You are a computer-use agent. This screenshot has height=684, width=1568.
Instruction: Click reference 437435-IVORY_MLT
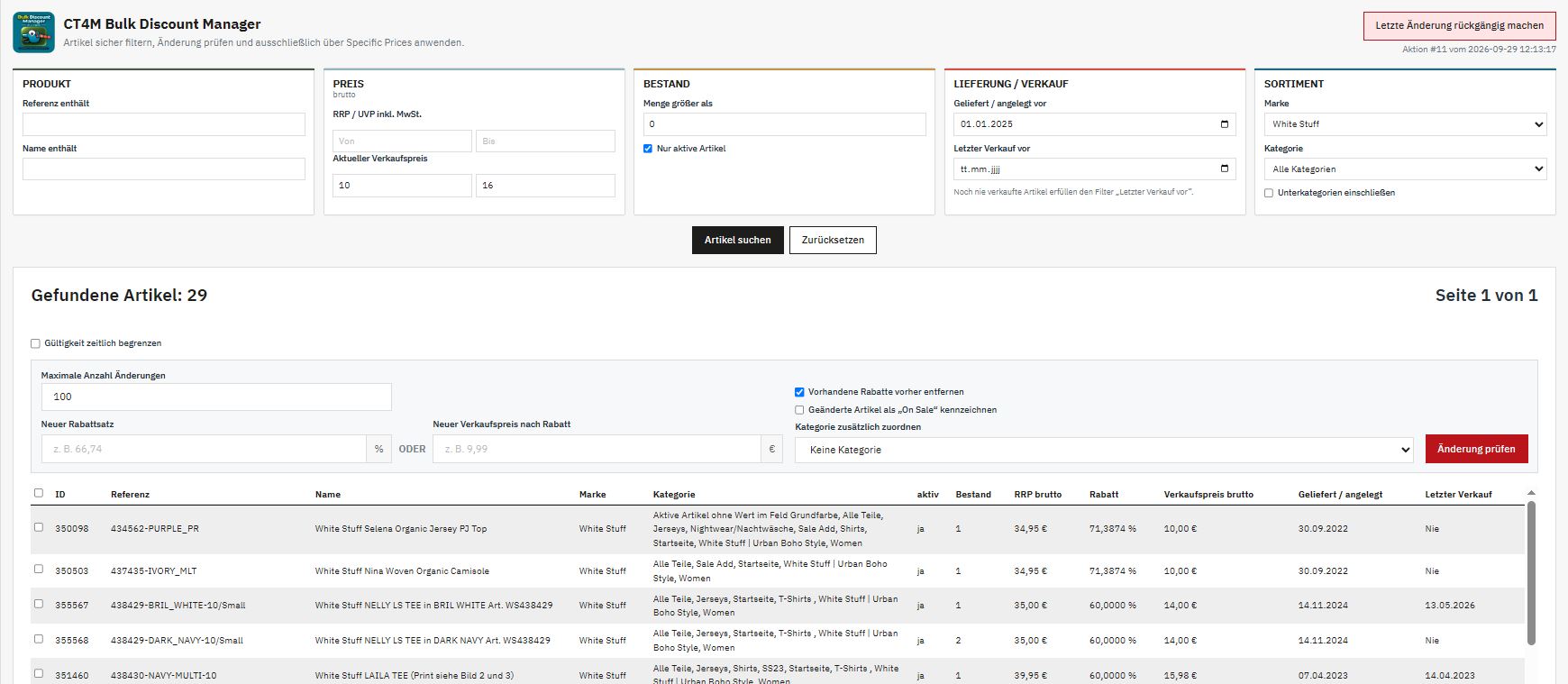154,570
